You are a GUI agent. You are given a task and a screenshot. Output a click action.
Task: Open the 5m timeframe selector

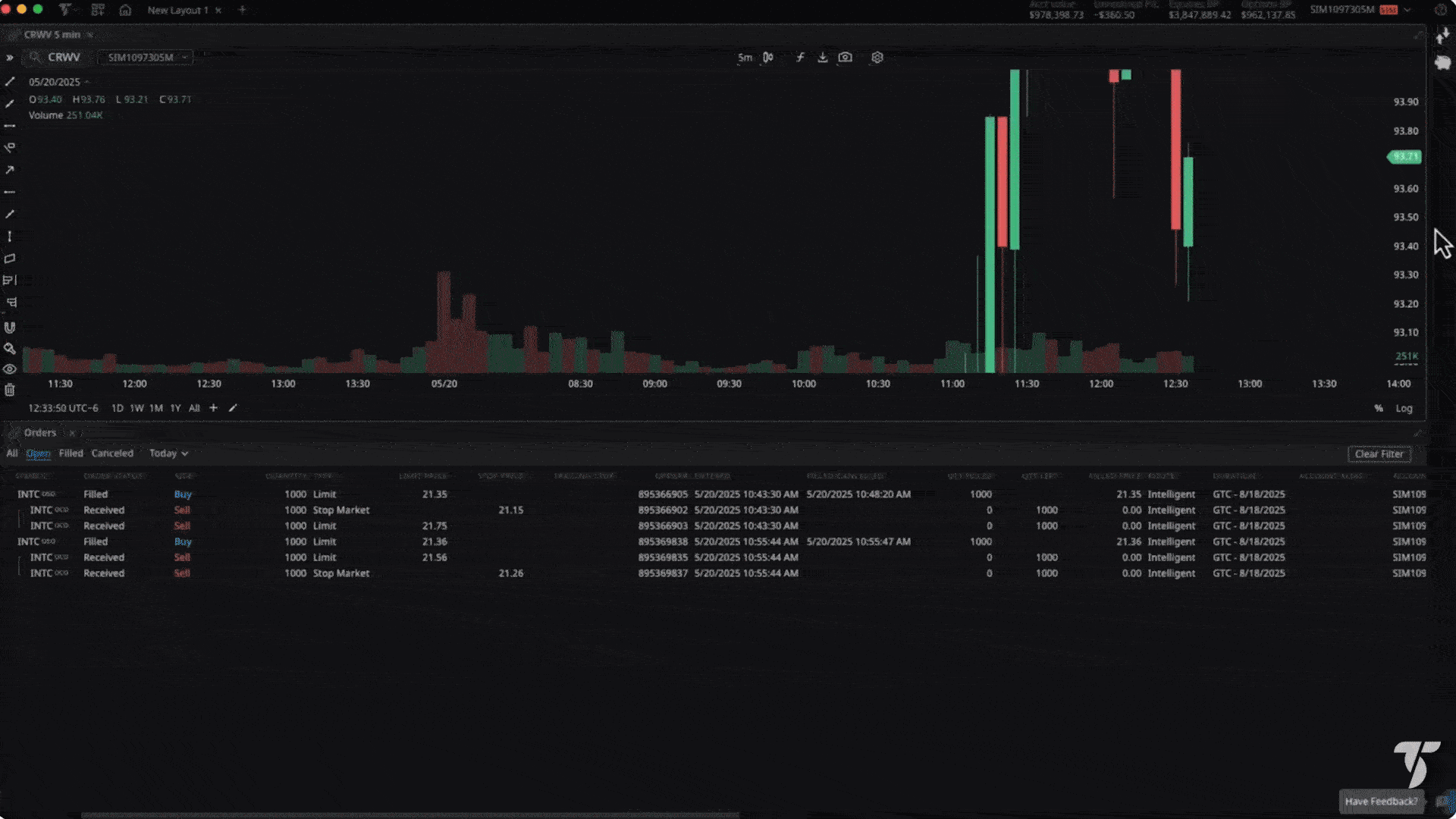745,58
